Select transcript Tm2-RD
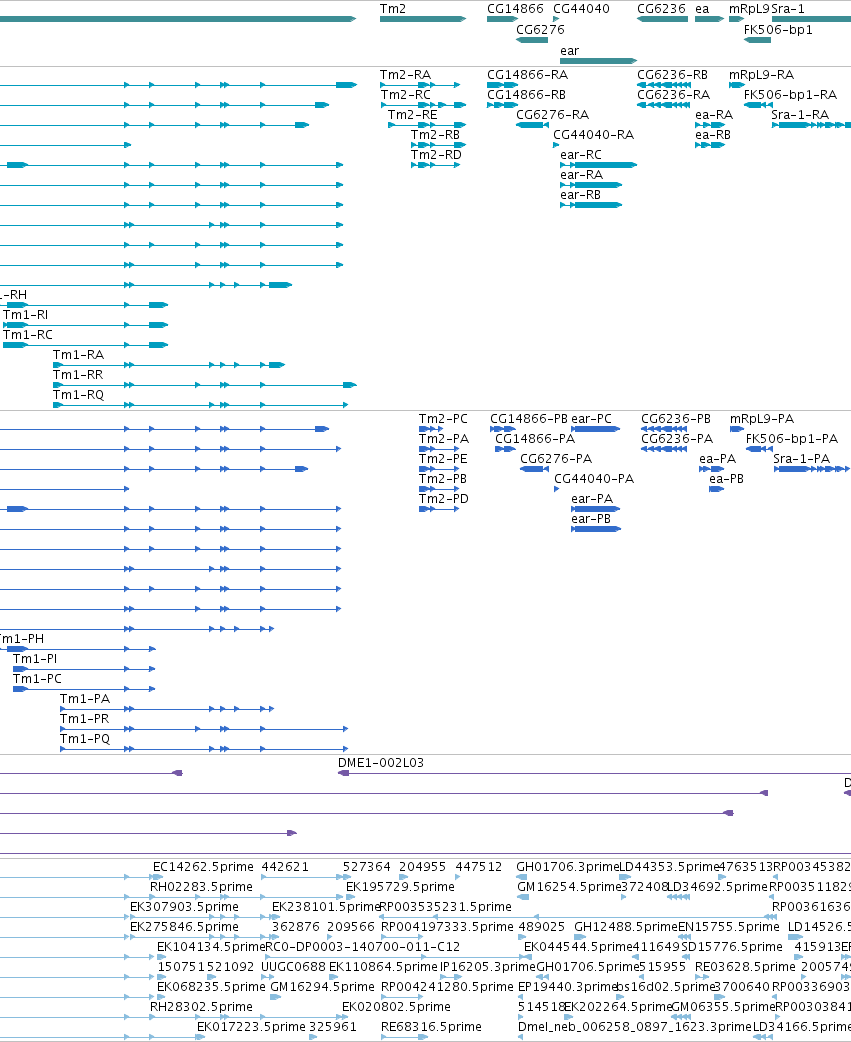This screenshot has width=851, height=1042. click(x=436, y=155)
